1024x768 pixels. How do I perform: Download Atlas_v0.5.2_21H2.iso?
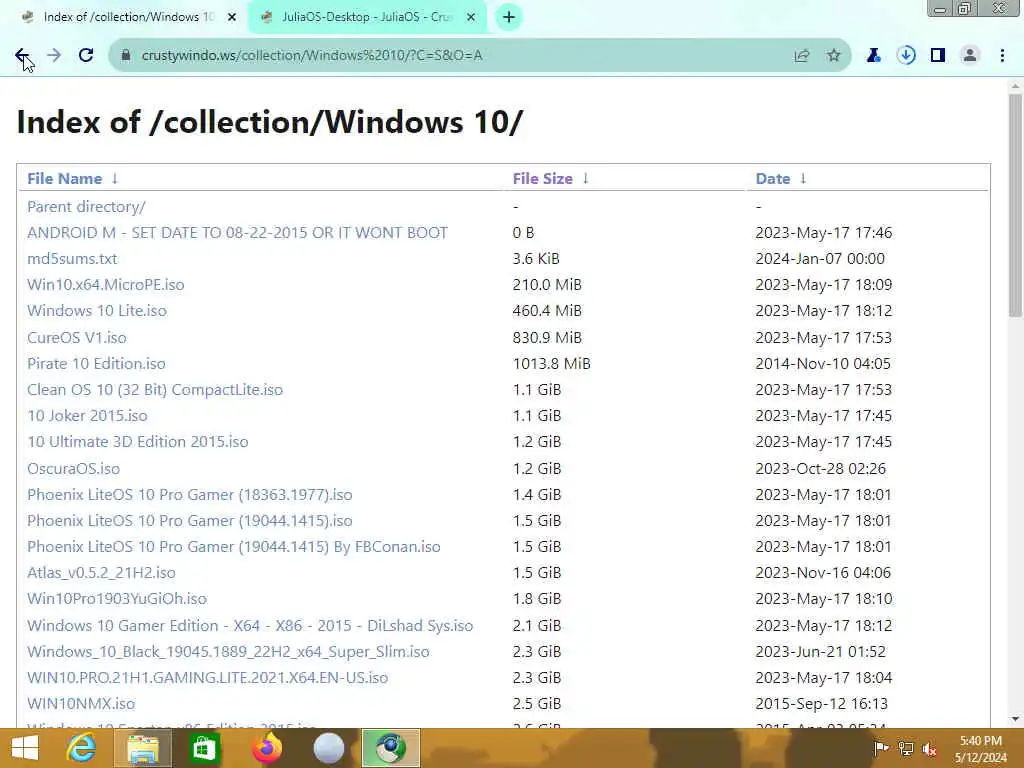(101, 573)
